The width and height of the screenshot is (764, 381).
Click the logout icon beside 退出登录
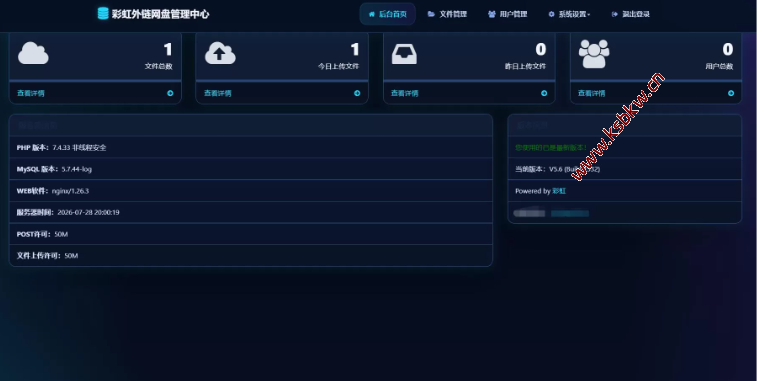[x=614, y=14]
